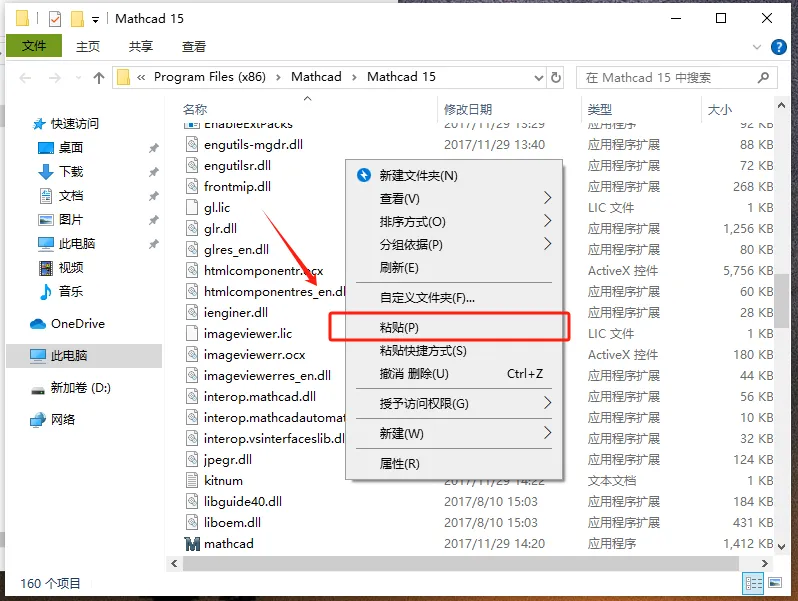Viewport: 798px width, 601px height.
Task: Choose 自定义文件夹(F)... menu item
Action: point(454,298)
